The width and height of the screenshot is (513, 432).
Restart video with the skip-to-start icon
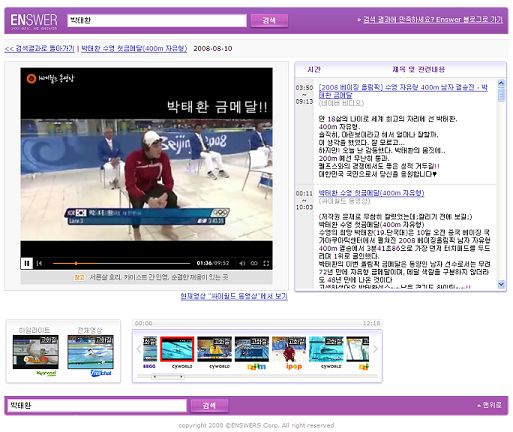pos(39,263)
